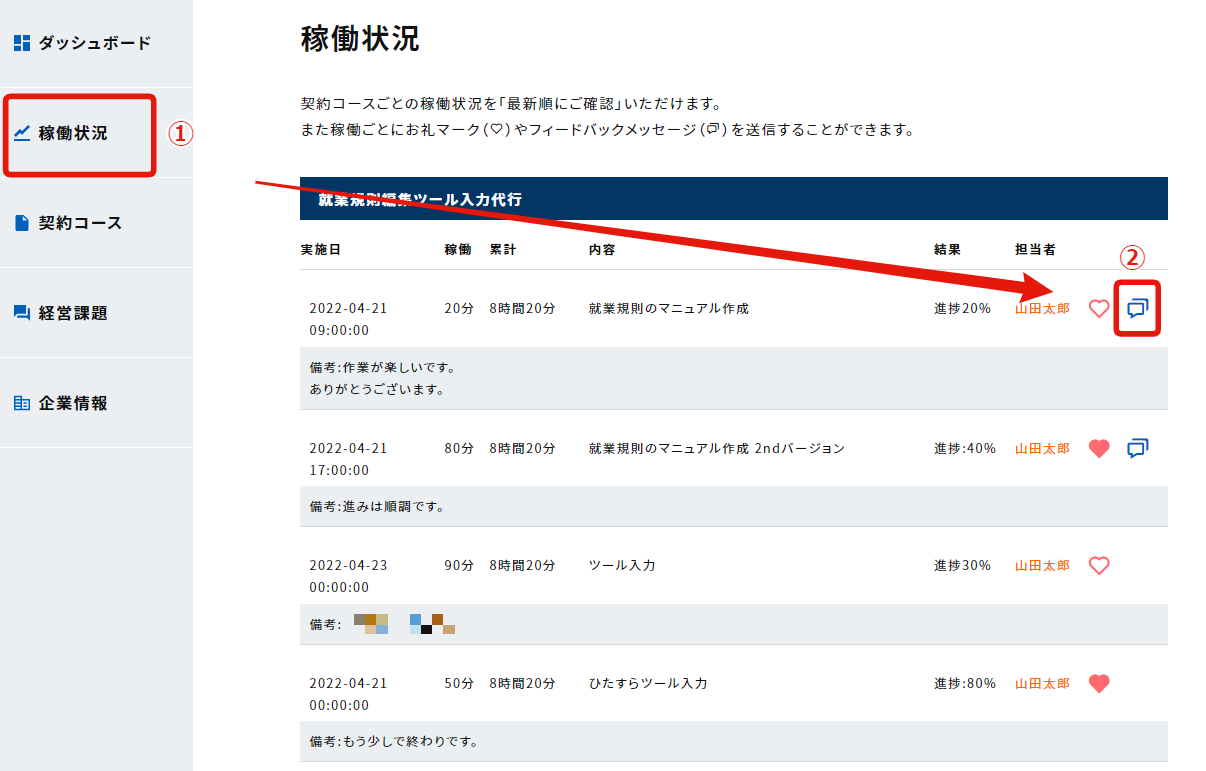Open feedback message icon for 2ndバージョン row
The image size is (1206, 771).
pos(1138,449)
